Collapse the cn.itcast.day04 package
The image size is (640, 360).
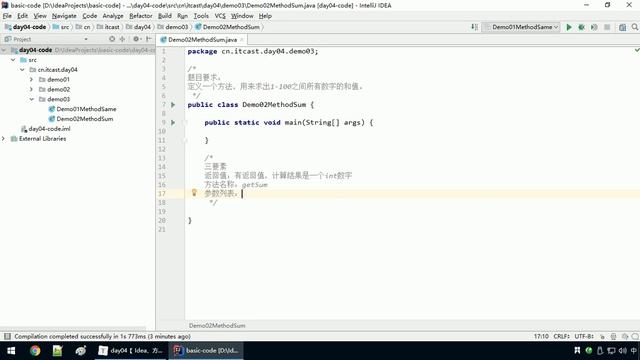coord(22,69)
